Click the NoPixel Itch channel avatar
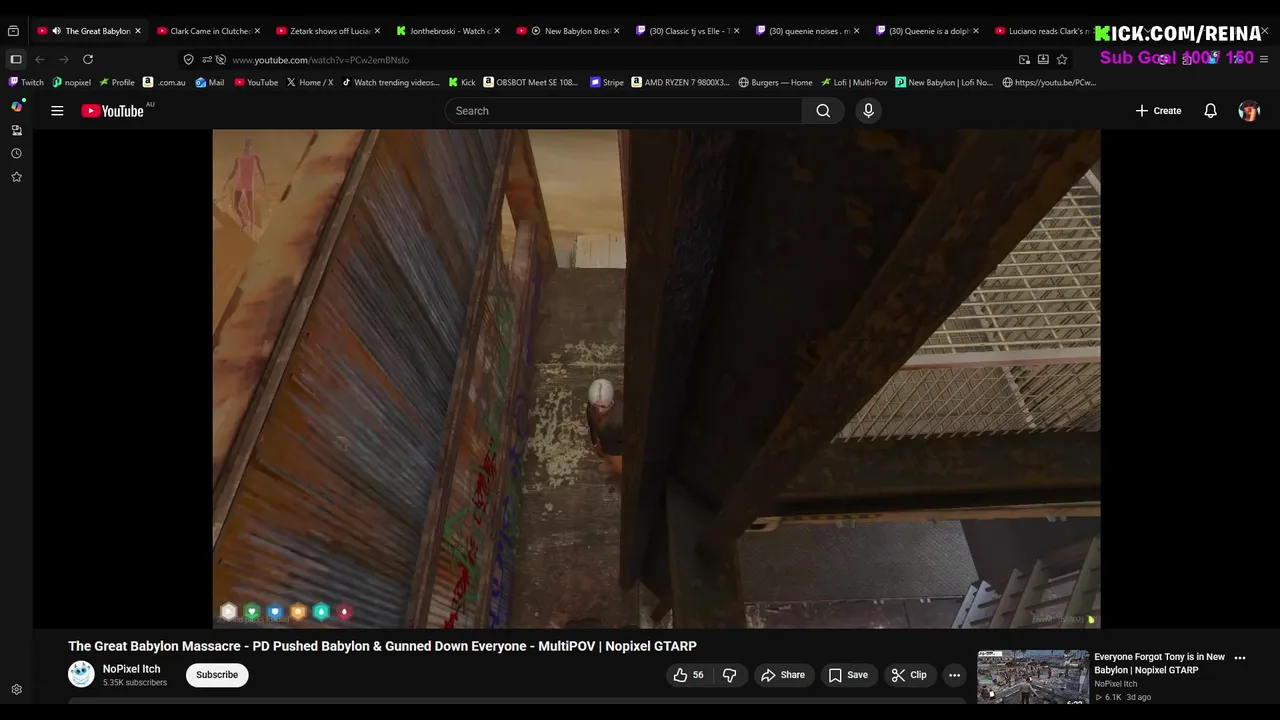This screenshot has height=720, width=1280. tap(81, 675)
